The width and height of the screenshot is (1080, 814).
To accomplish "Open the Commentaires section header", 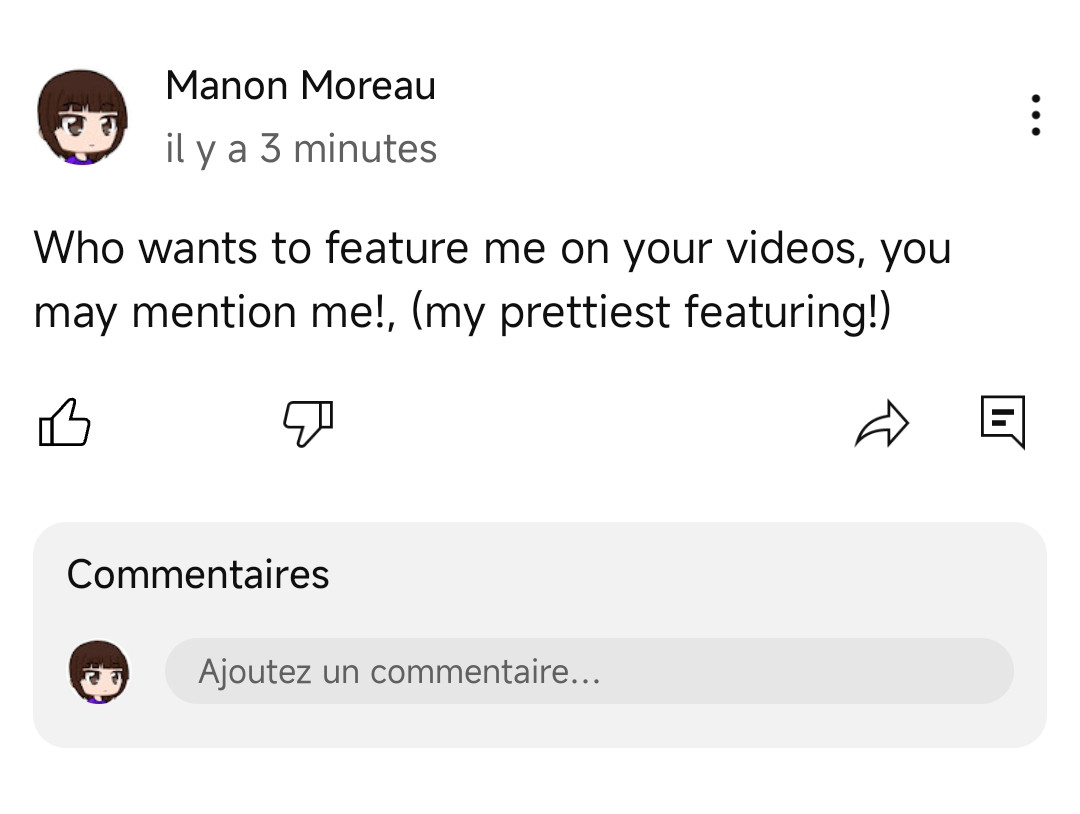I will [x=198, y=574].
